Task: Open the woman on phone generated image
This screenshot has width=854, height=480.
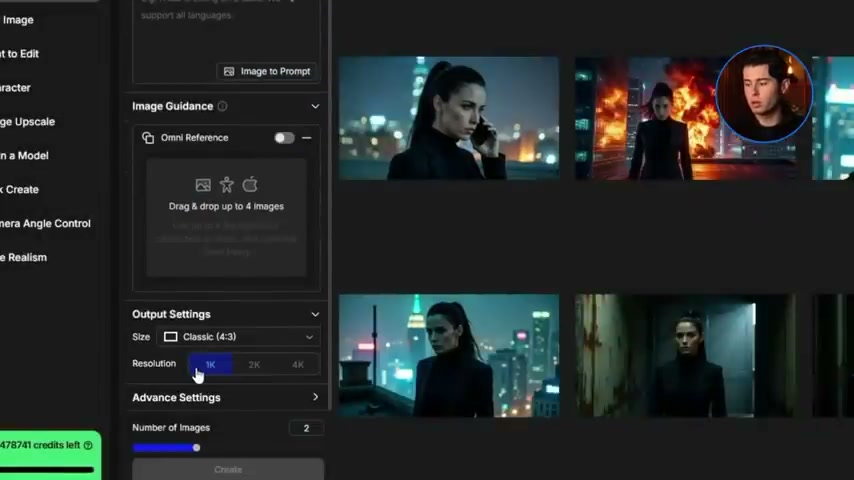Action: pos(448,118)
